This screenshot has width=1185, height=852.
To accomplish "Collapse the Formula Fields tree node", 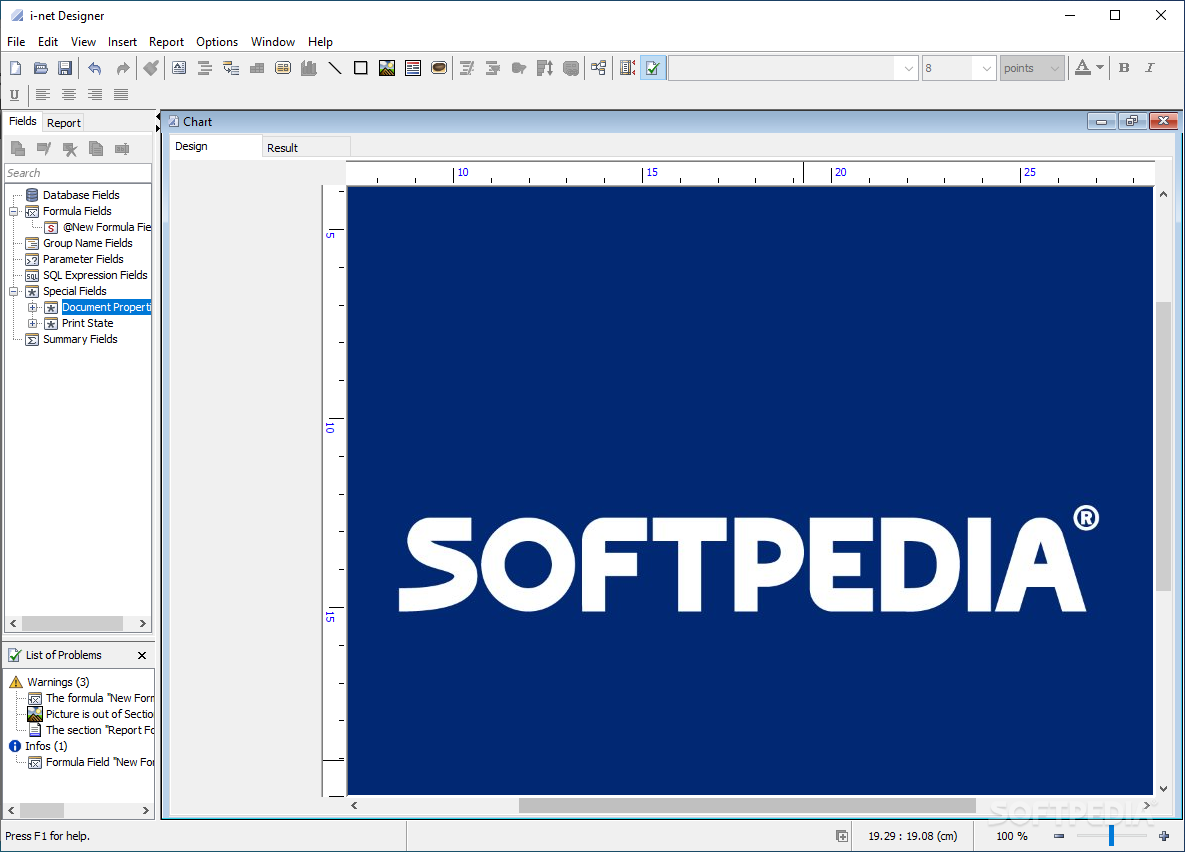I will pos(14,212).
